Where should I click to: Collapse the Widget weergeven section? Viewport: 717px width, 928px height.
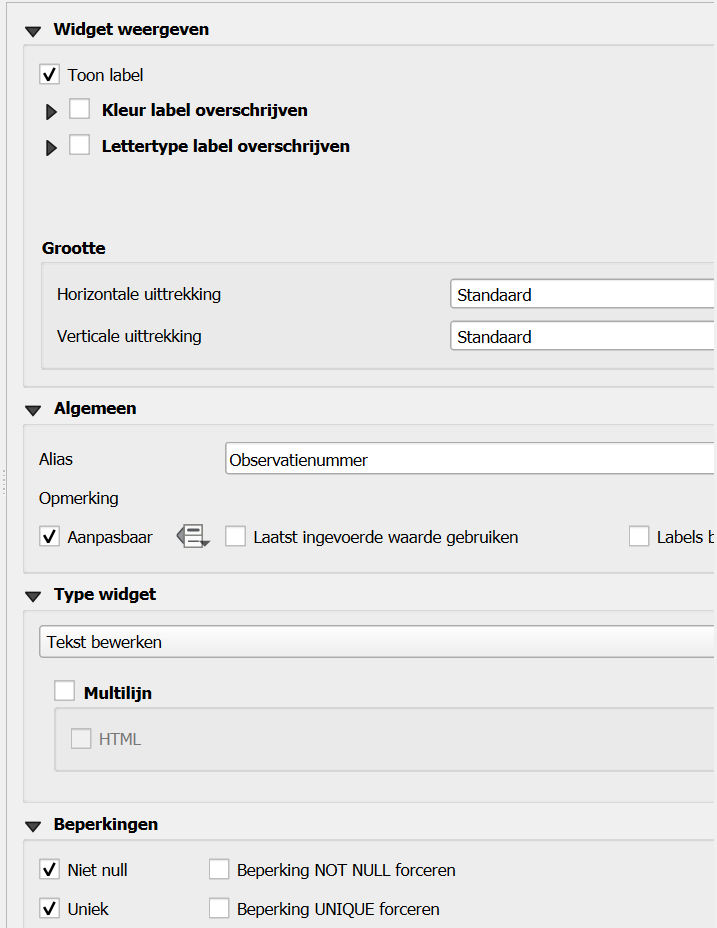pyautogui.click(x=34, y=30)
